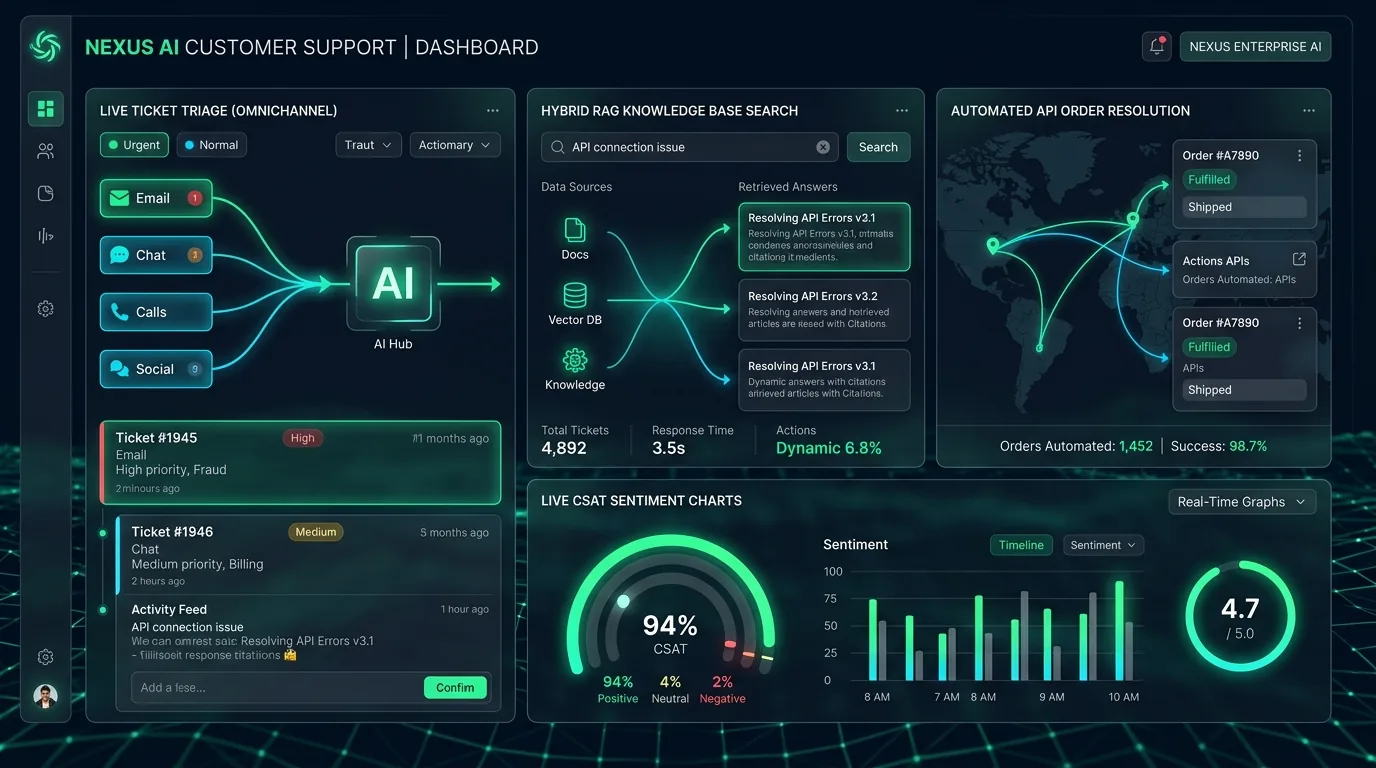Click the NEXUS ENTERPRISE AI button

tap(1255, 46)
